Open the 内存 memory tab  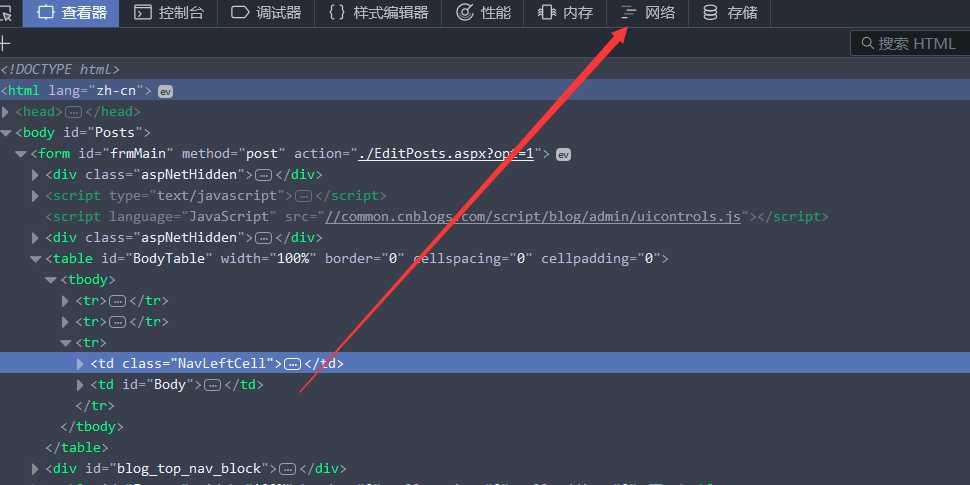pos(565,12)
